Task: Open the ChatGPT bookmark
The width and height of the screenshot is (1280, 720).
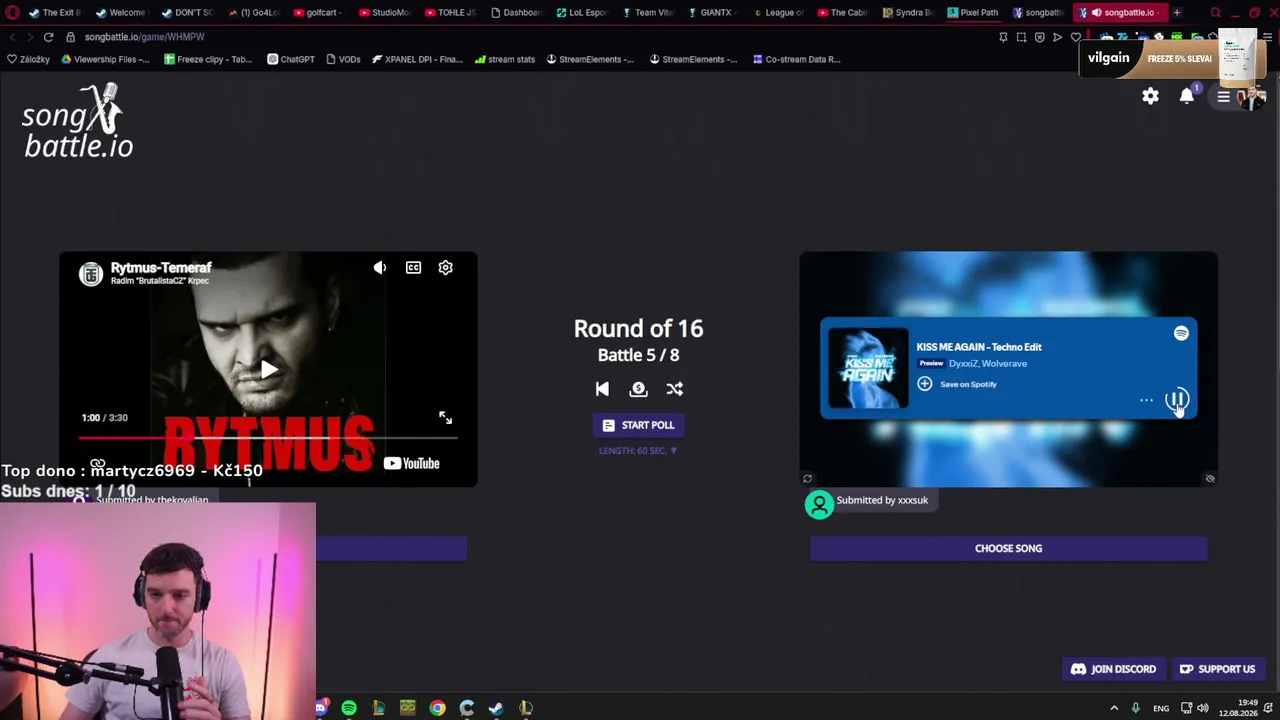Action: click(x=291, y=59)
